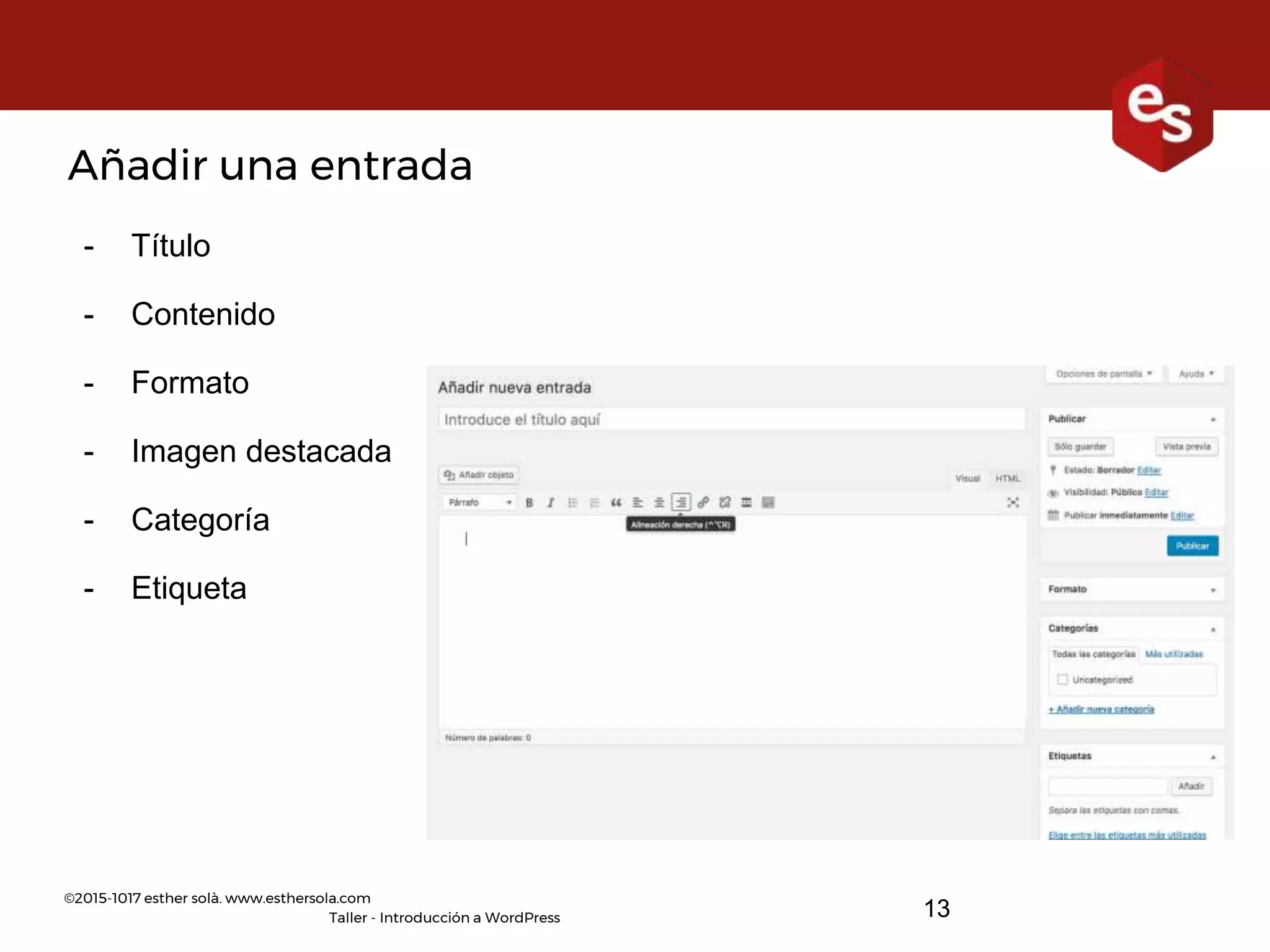Collapse the Categorías panel
The width and height of the screenshot is (1270, 952).
[1213, 629]
